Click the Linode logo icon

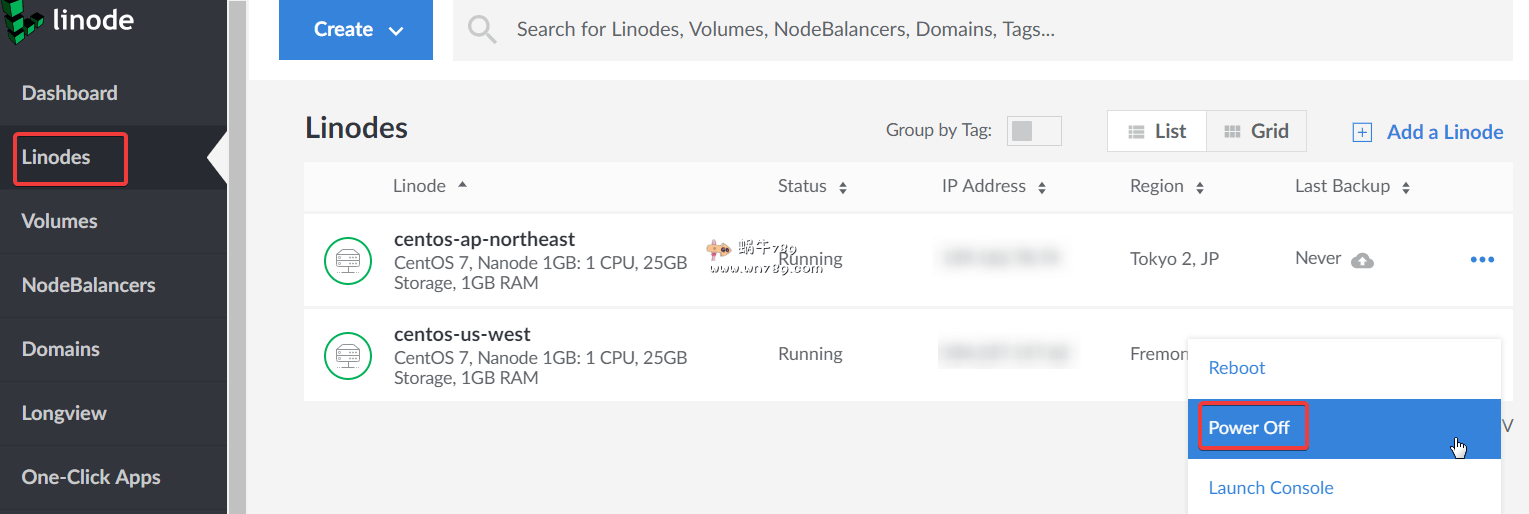[x=22, y=22]
